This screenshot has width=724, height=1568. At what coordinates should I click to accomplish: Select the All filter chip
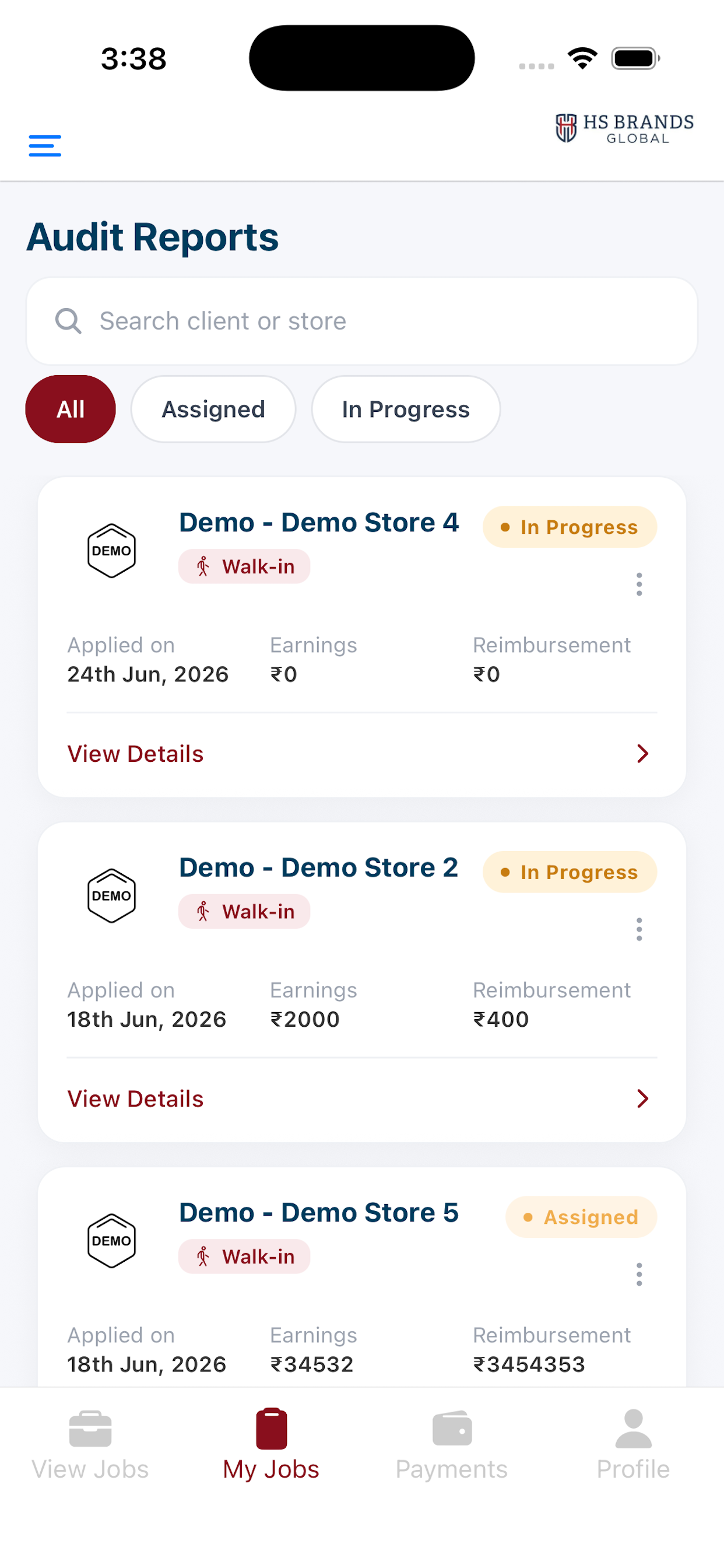click(71, 409)
